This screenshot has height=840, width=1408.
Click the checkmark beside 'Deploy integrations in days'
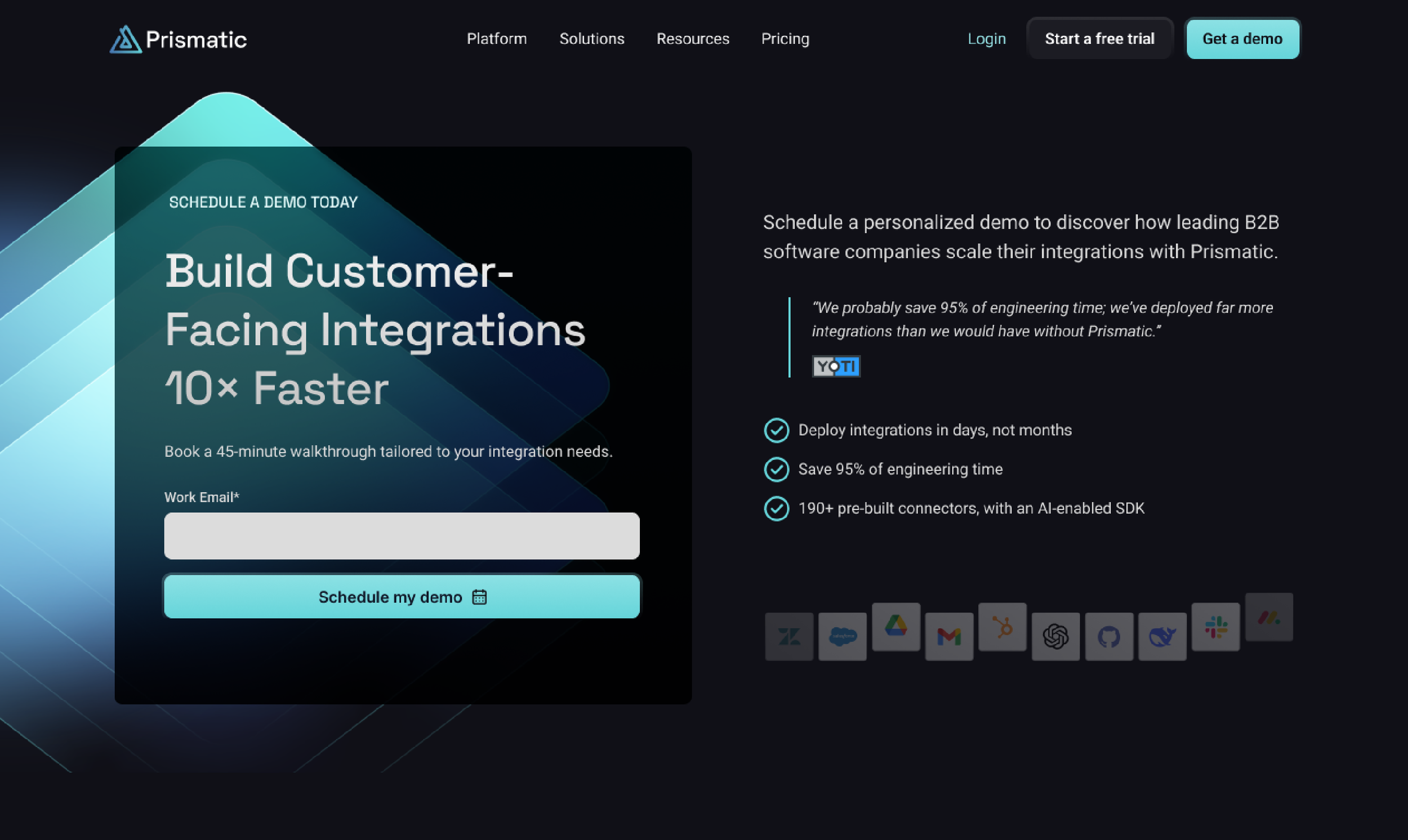point(777,430)
